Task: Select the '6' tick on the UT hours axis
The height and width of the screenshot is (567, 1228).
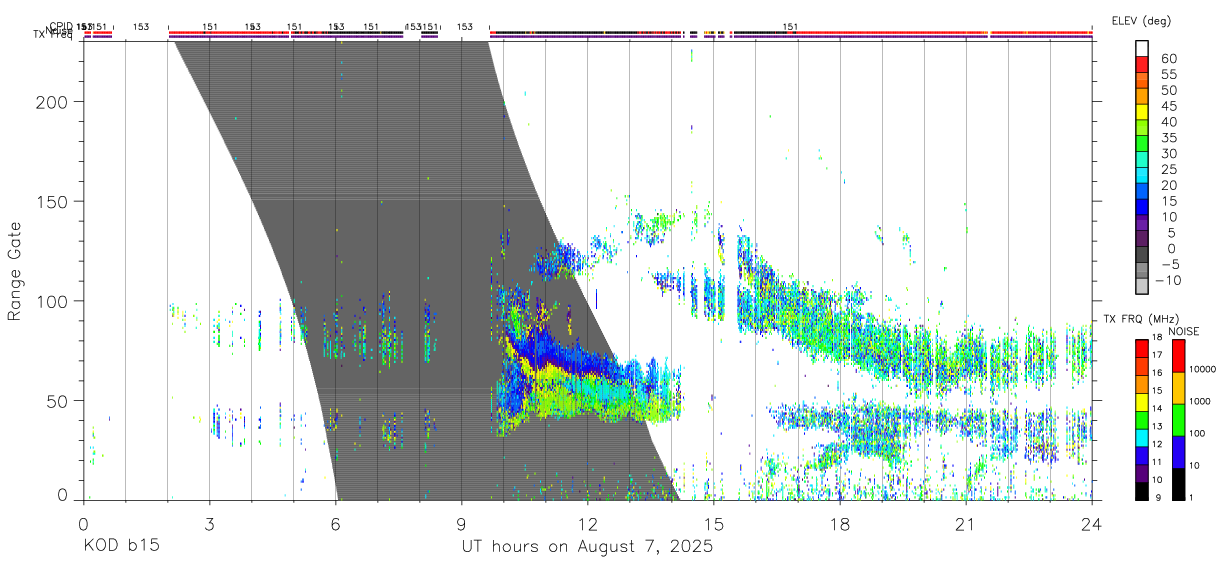Action: pos(336,523)
